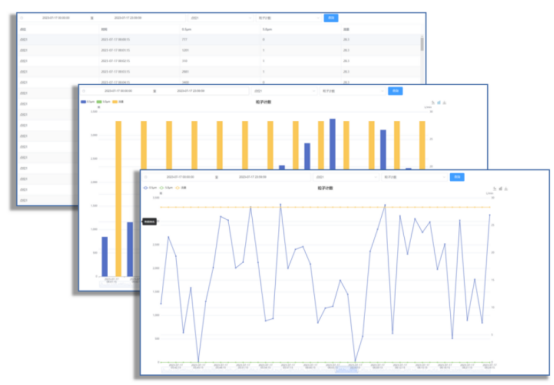Click the end date field in line chart window

pyautogui.click(x=252, y=177)
